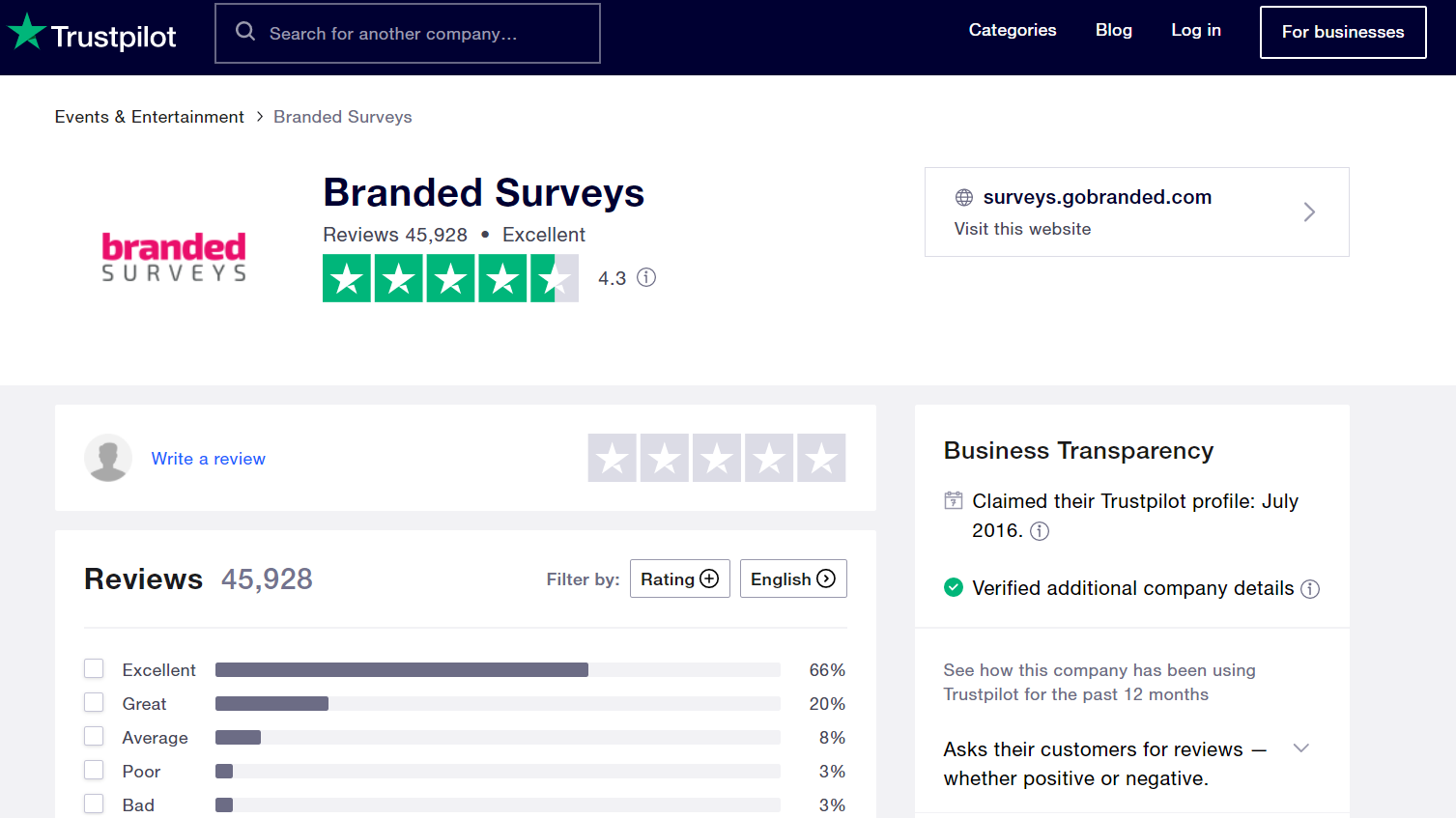This screenshot has width=1456, height=818.
Task: Rate four stars in the review widget
Action: click(769, 458)
